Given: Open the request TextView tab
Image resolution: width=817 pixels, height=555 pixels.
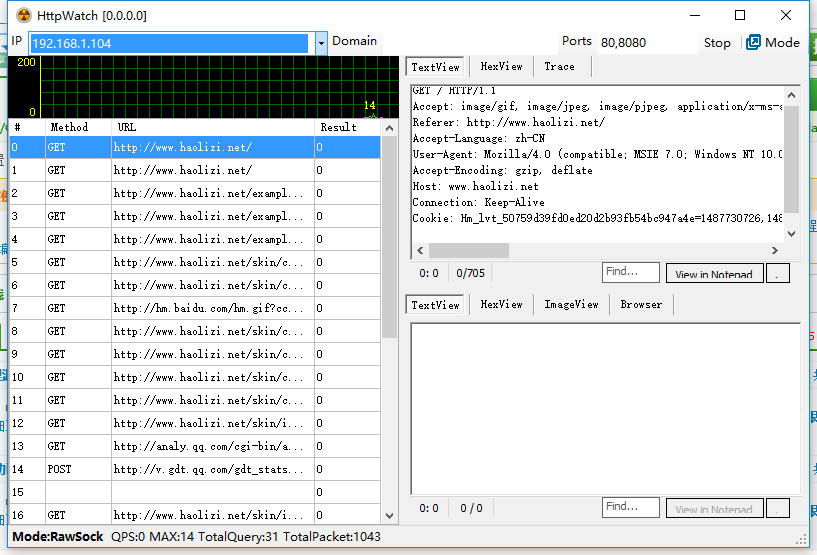Looking at the screenshot, I should (435, 67).
